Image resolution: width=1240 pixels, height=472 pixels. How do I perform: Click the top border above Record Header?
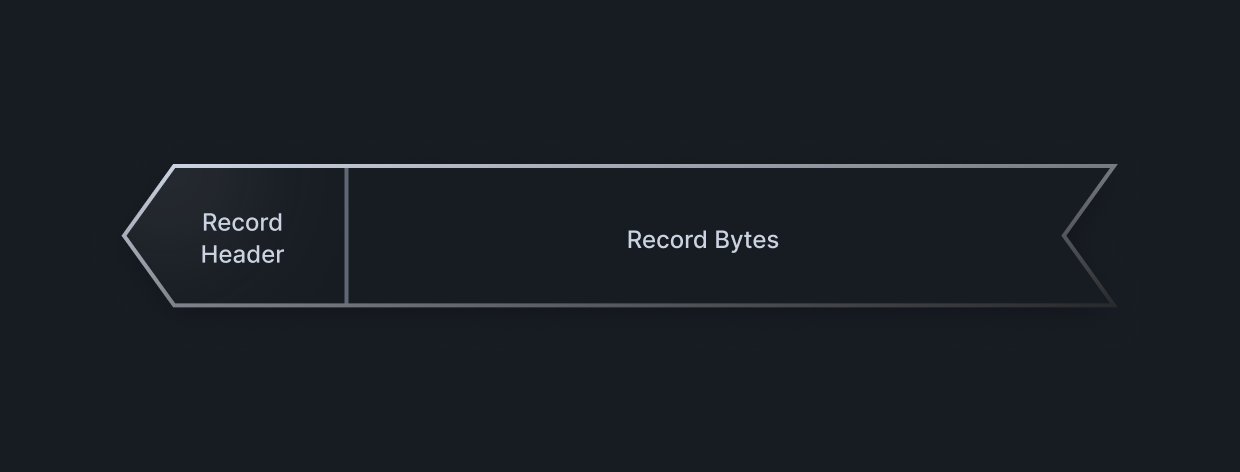(260, 166)
